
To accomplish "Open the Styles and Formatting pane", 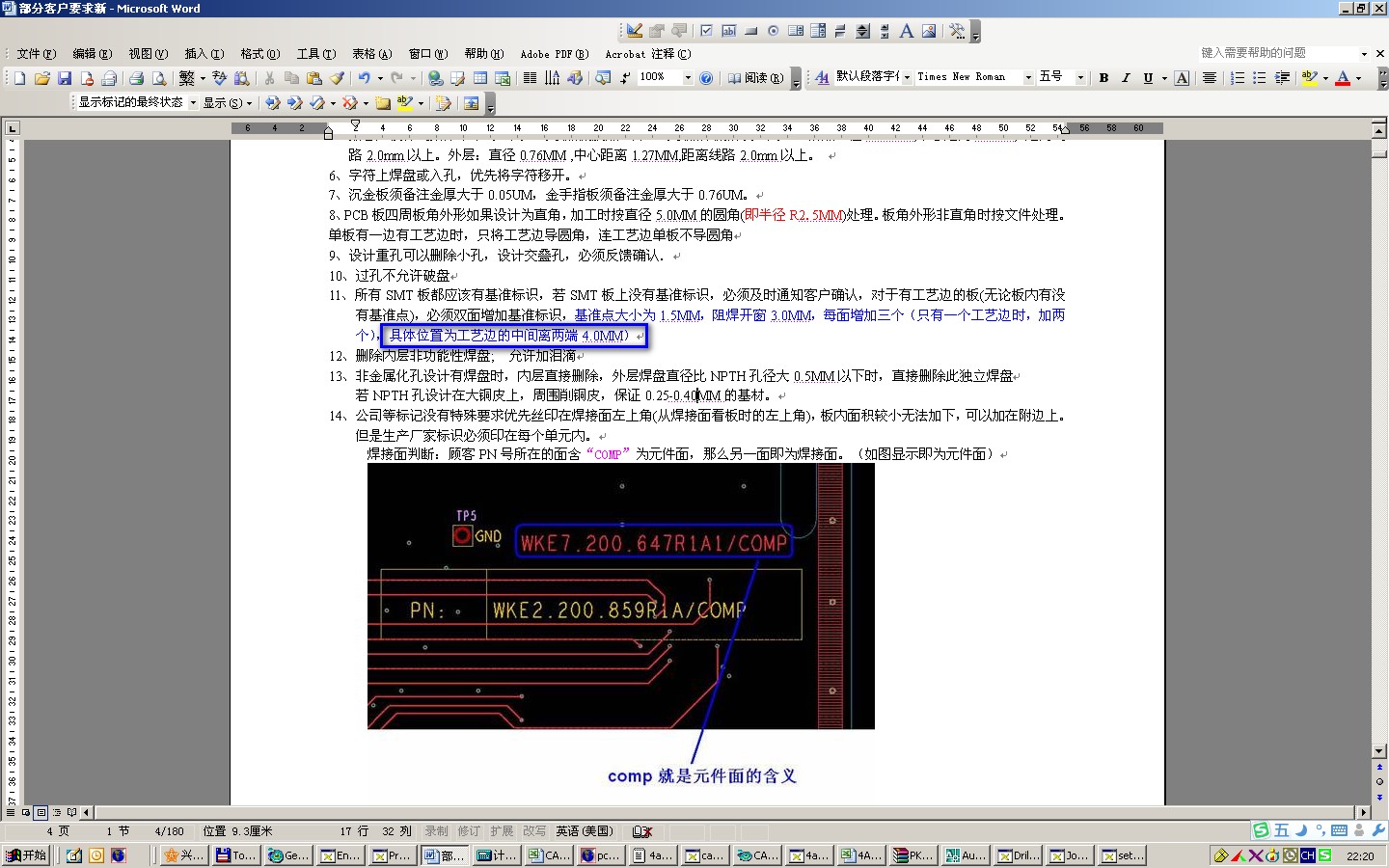I will point(822,77).
